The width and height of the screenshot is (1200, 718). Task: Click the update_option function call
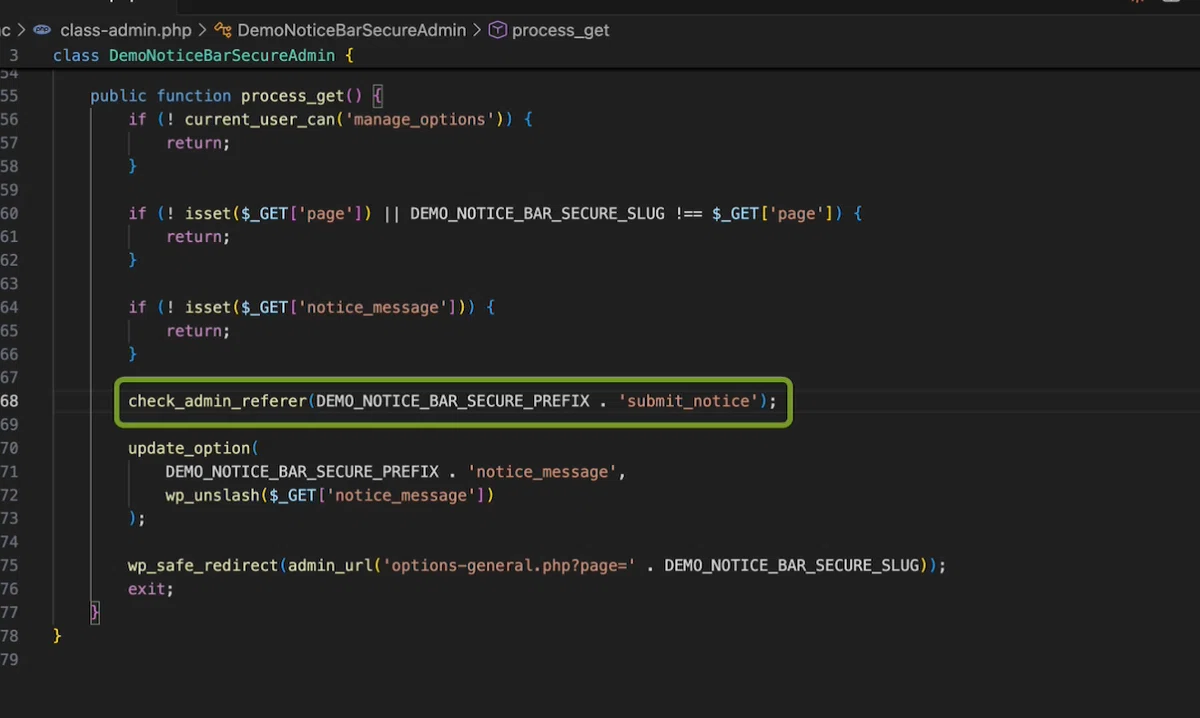[189, 448]
